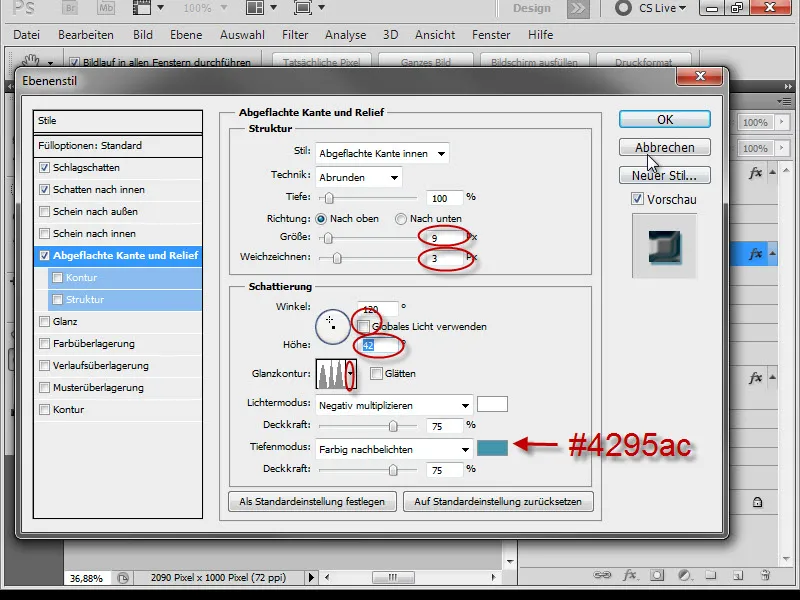
Task: Open the screen mode icon menu
Action: (x=309, y=8)
